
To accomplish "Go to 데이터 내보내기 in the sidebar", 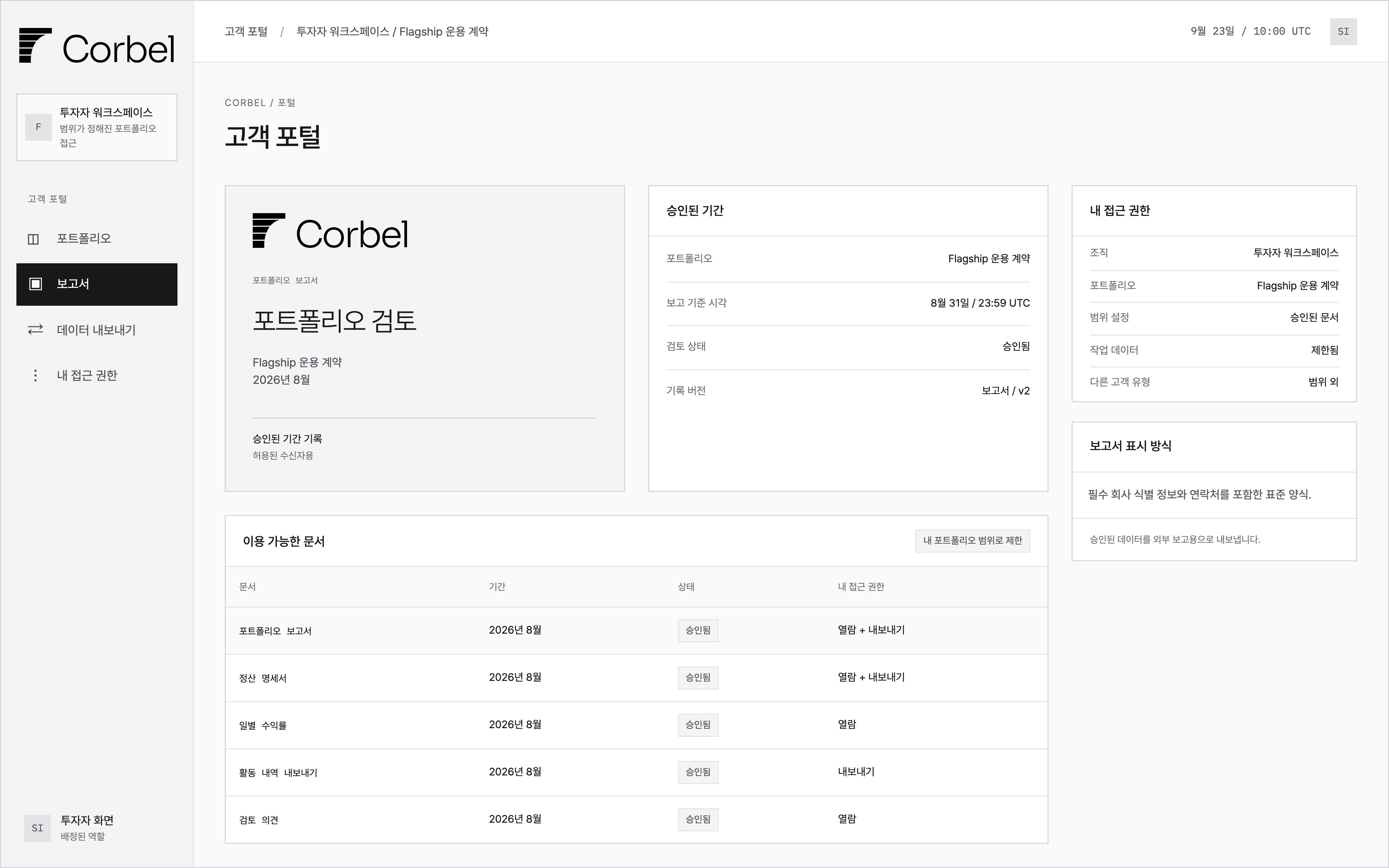I will (96, 330).
